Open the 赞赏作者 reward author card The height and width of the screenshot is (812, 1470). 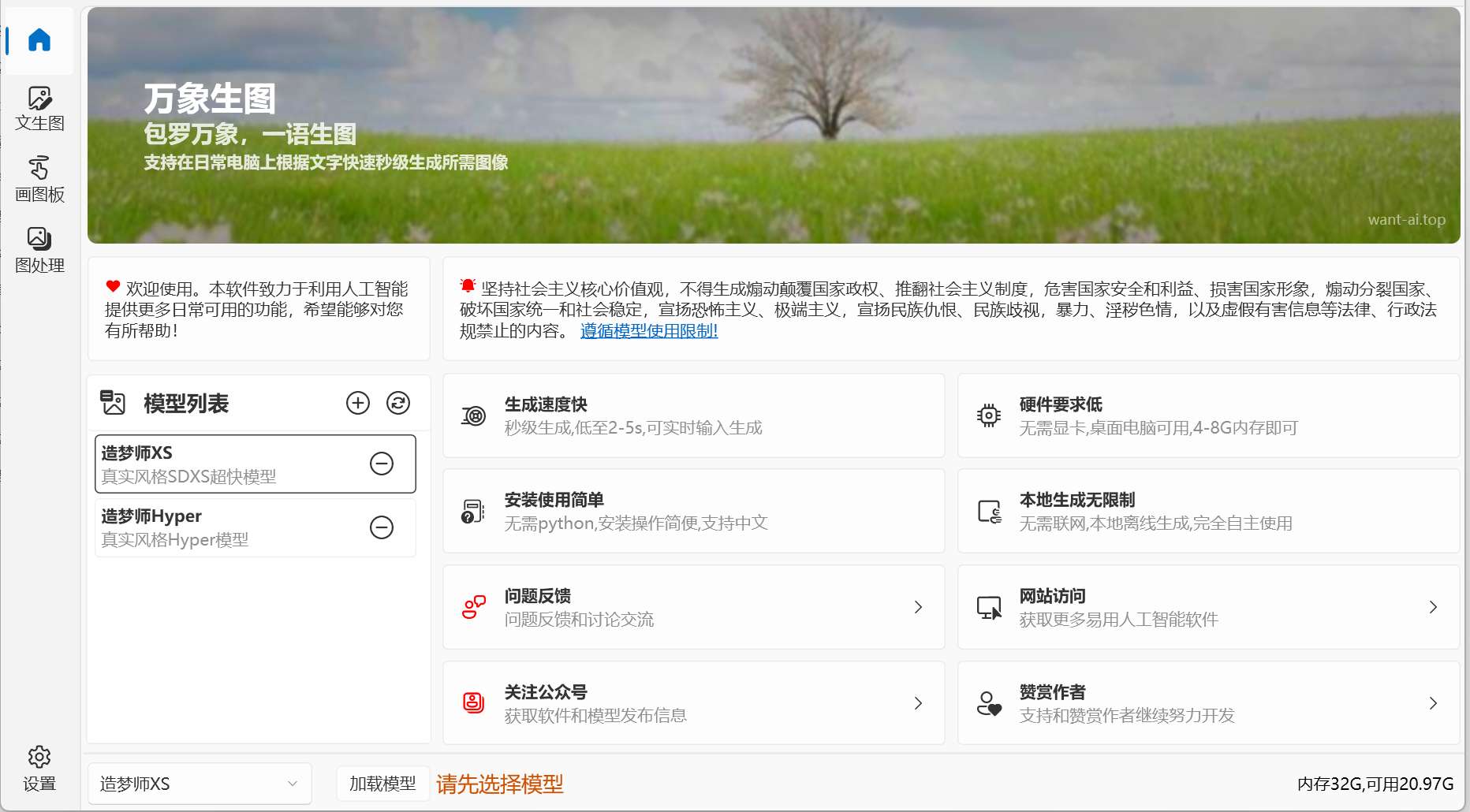point(1207,703)
